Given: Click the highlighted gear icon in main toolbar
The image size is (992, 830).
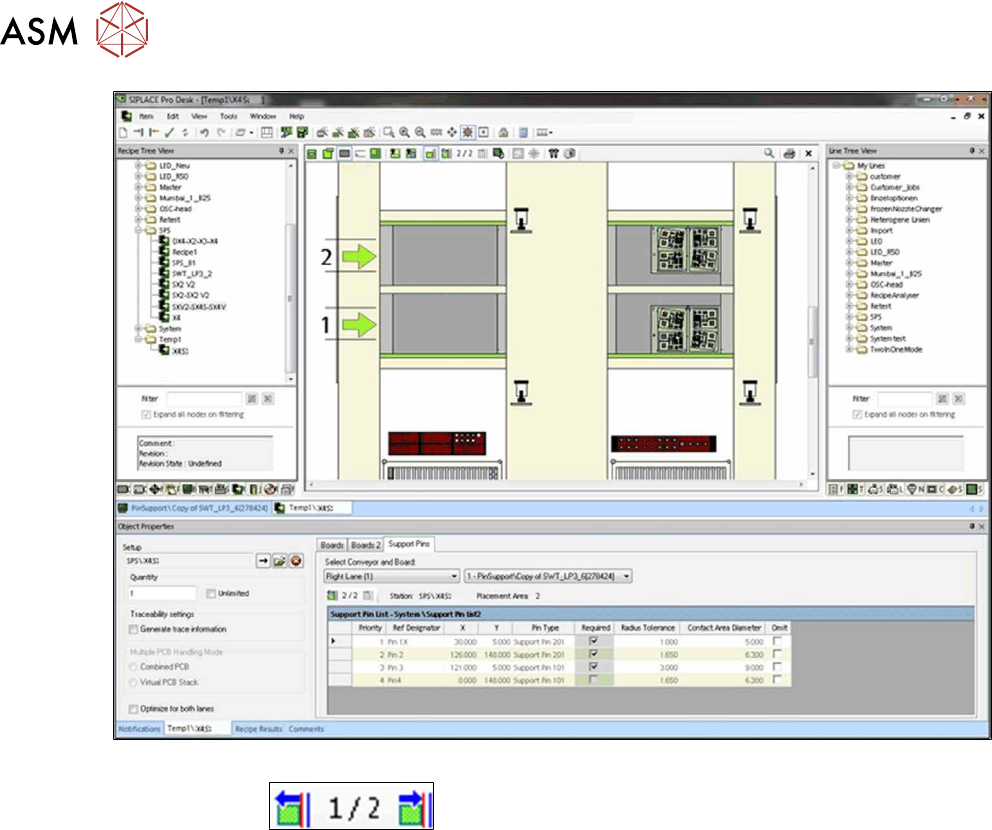Looking at the screenshot, I should 468,132.
